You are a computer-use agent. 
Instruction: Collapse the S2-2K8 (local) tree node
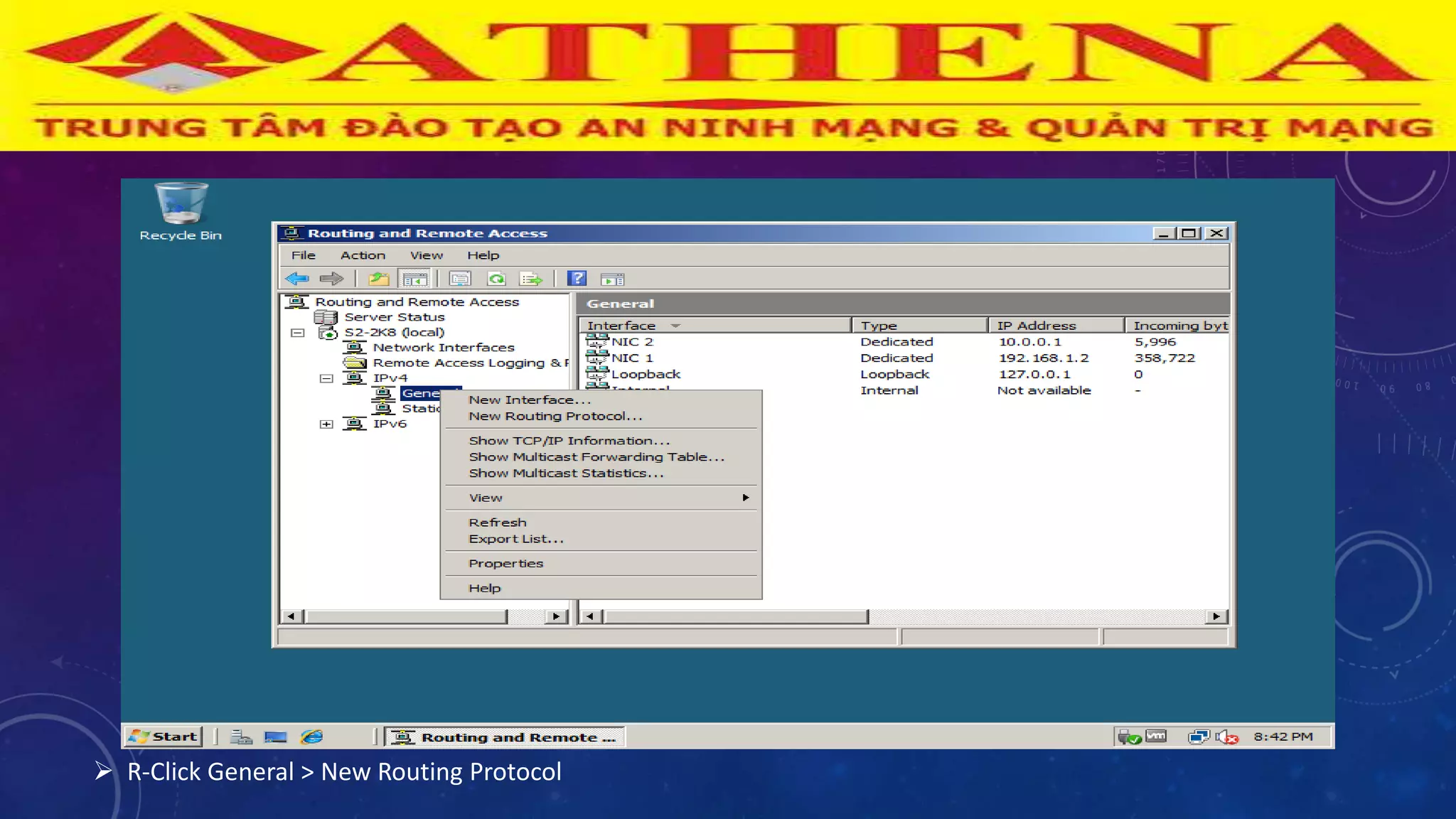pyautogui.click(x=298, y=333)
